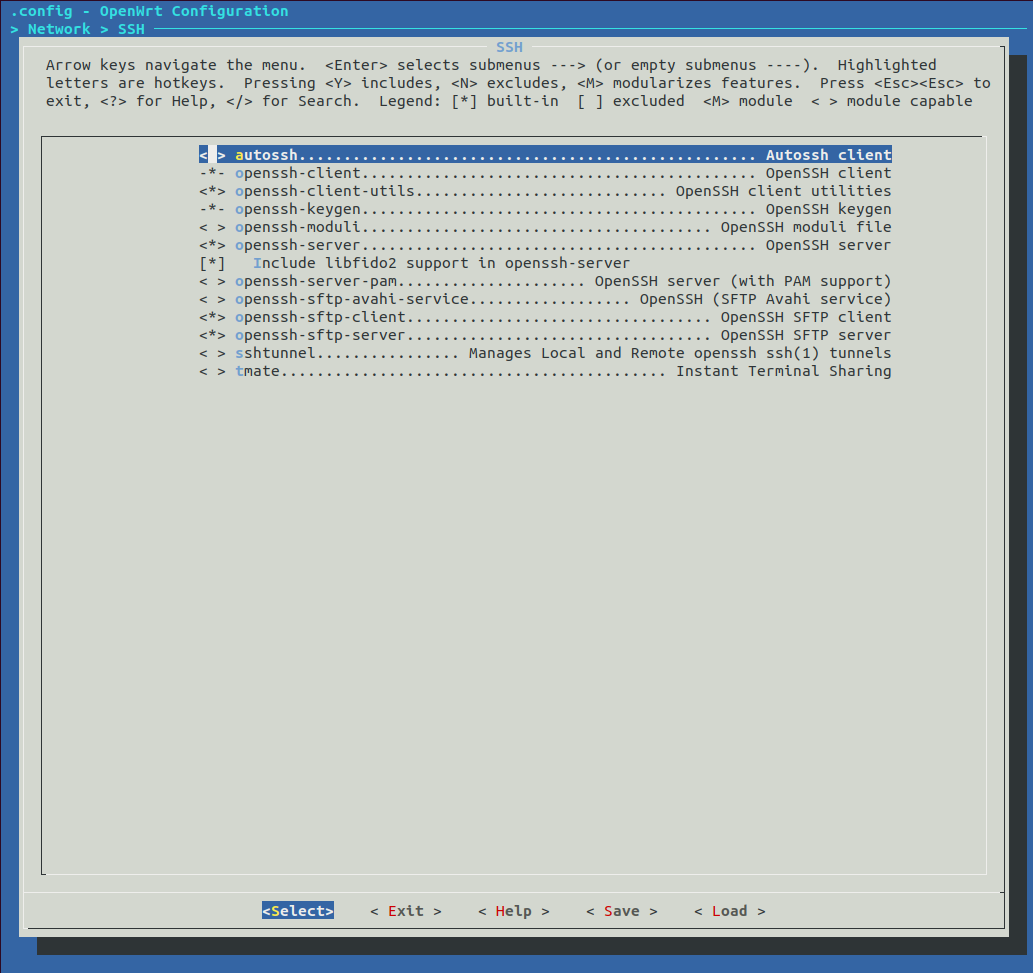Click the Select button

(298, 910)
